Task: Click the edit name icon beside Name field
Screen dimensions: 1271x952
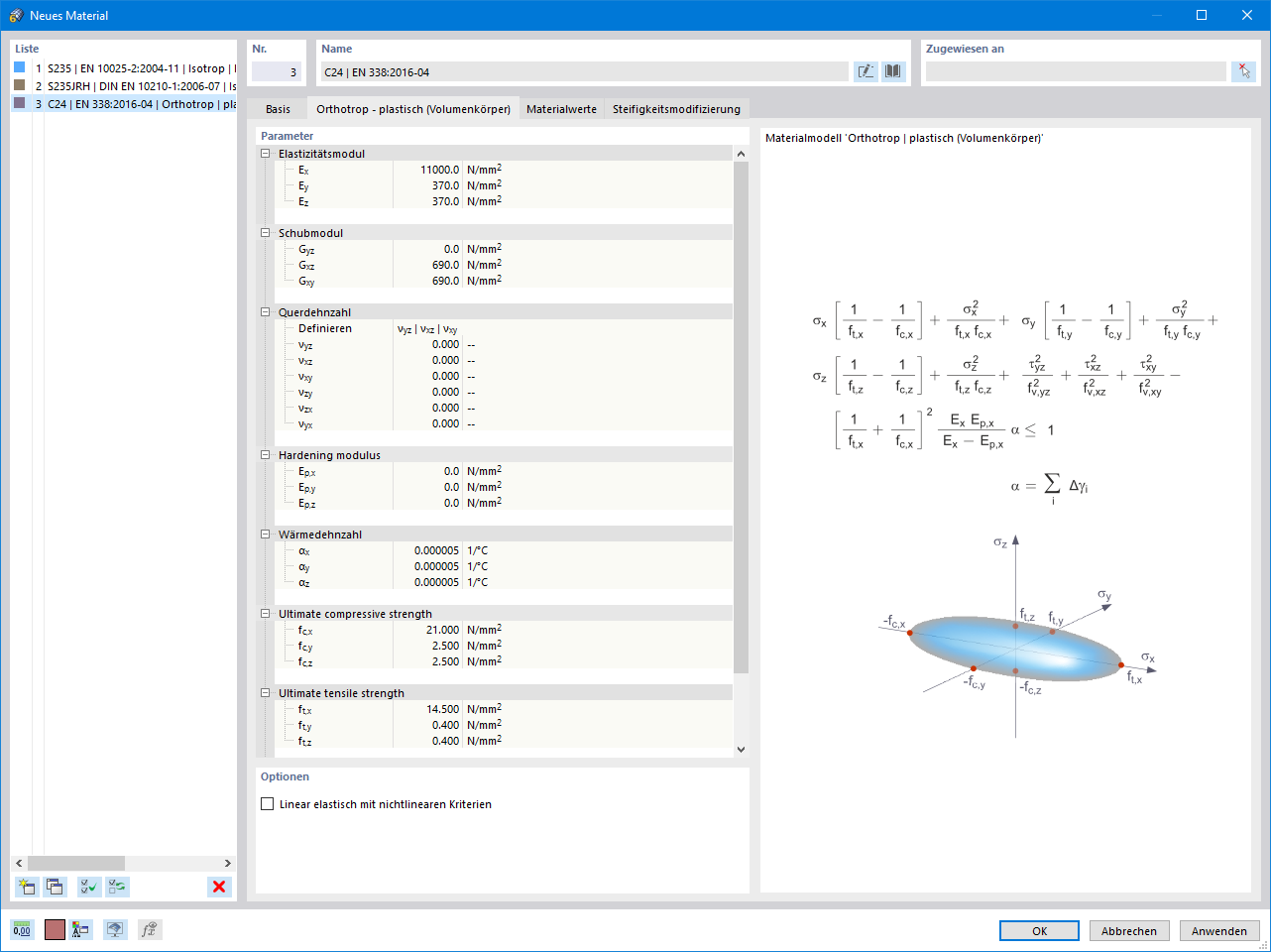Action: [x=866, y=71]
